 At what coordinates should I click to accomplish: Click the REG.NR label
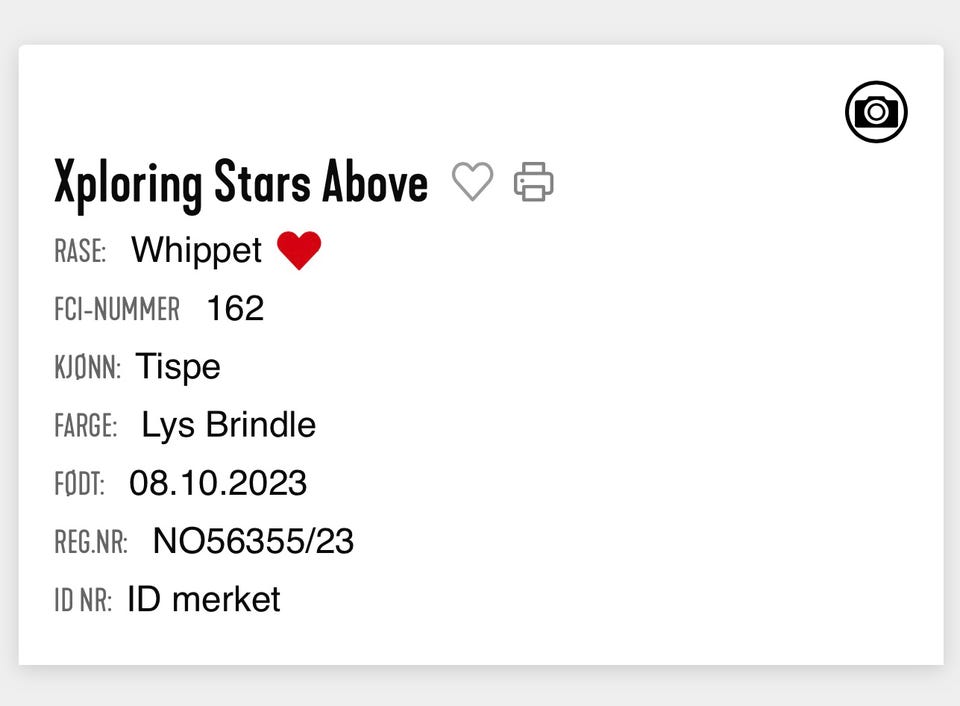91,543
